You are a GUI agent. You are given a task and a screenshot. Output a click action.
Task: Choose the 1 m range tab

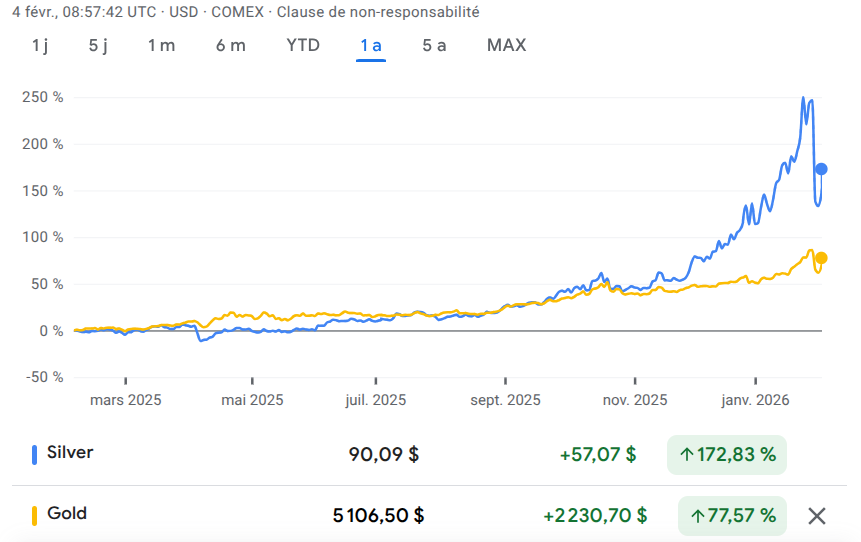tap(161, 45)
